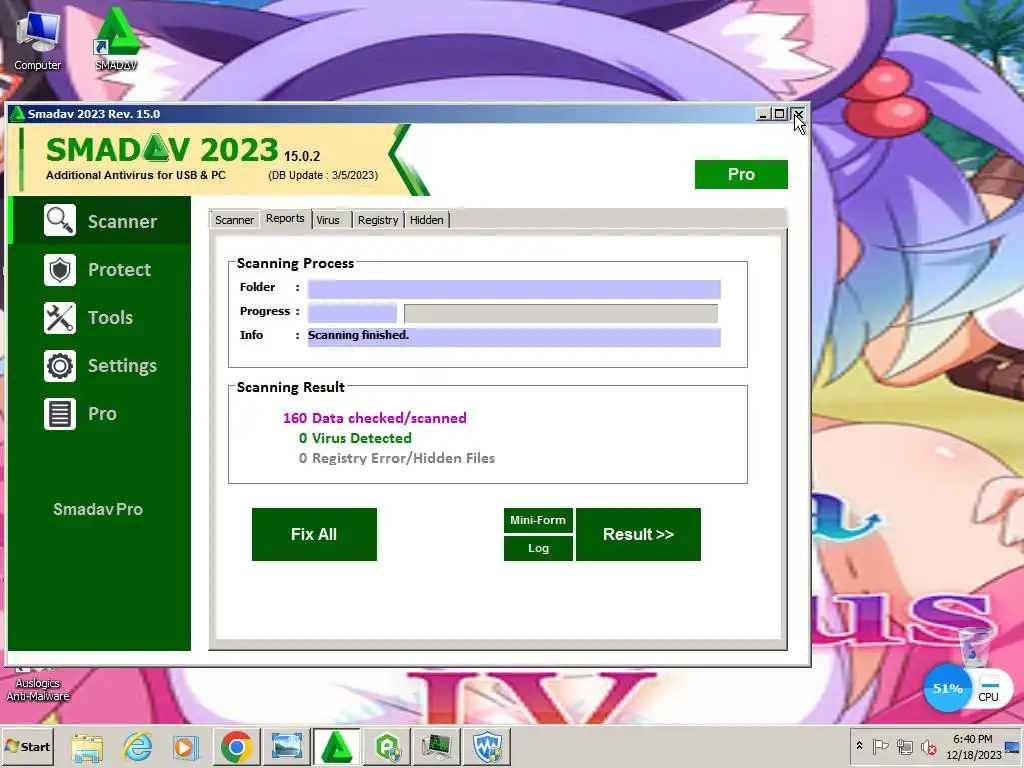Open the green hexagon shield taskbar app
This screenshot has height=768, width=1024.
[x=388, y=746]
